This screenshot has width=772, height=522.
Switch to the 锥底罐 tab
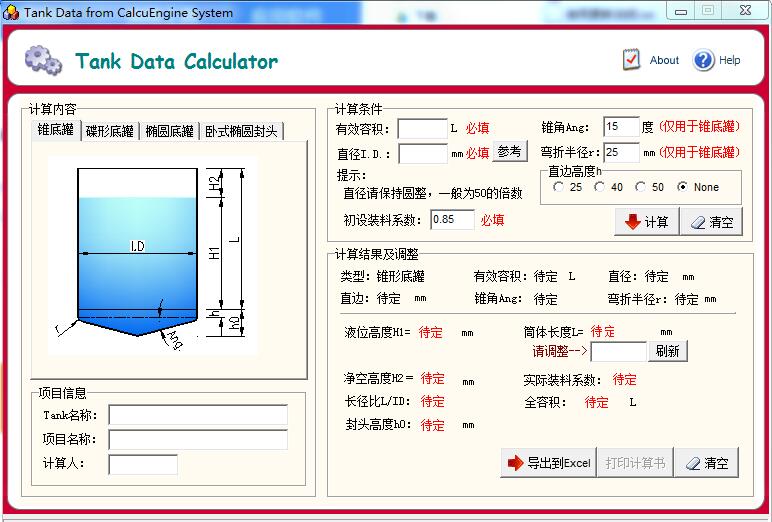(55, 130)
